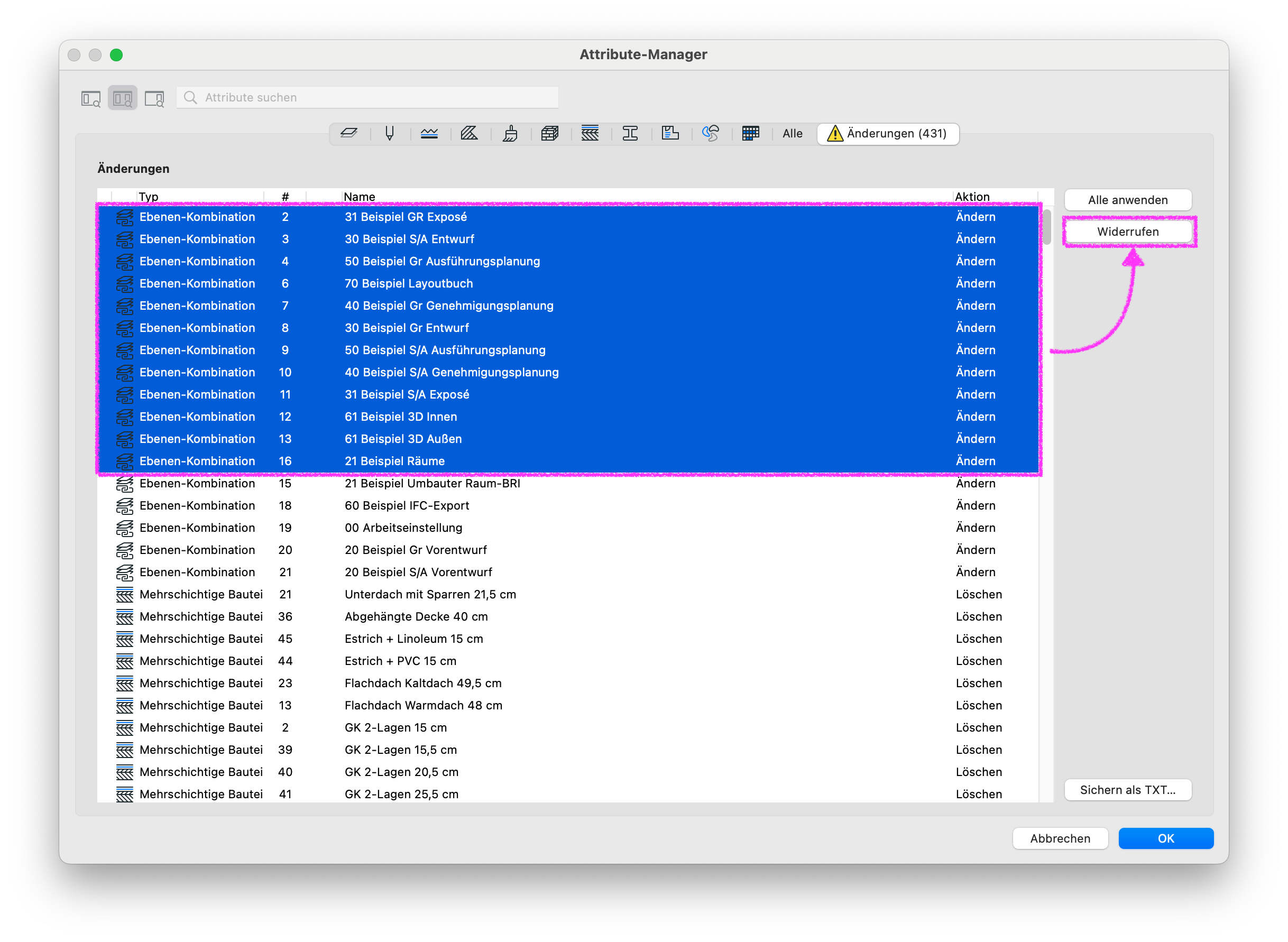Select row GK 2-Lagen 15,5 cm
This screenshot has height=942, width=1288.
568,751
